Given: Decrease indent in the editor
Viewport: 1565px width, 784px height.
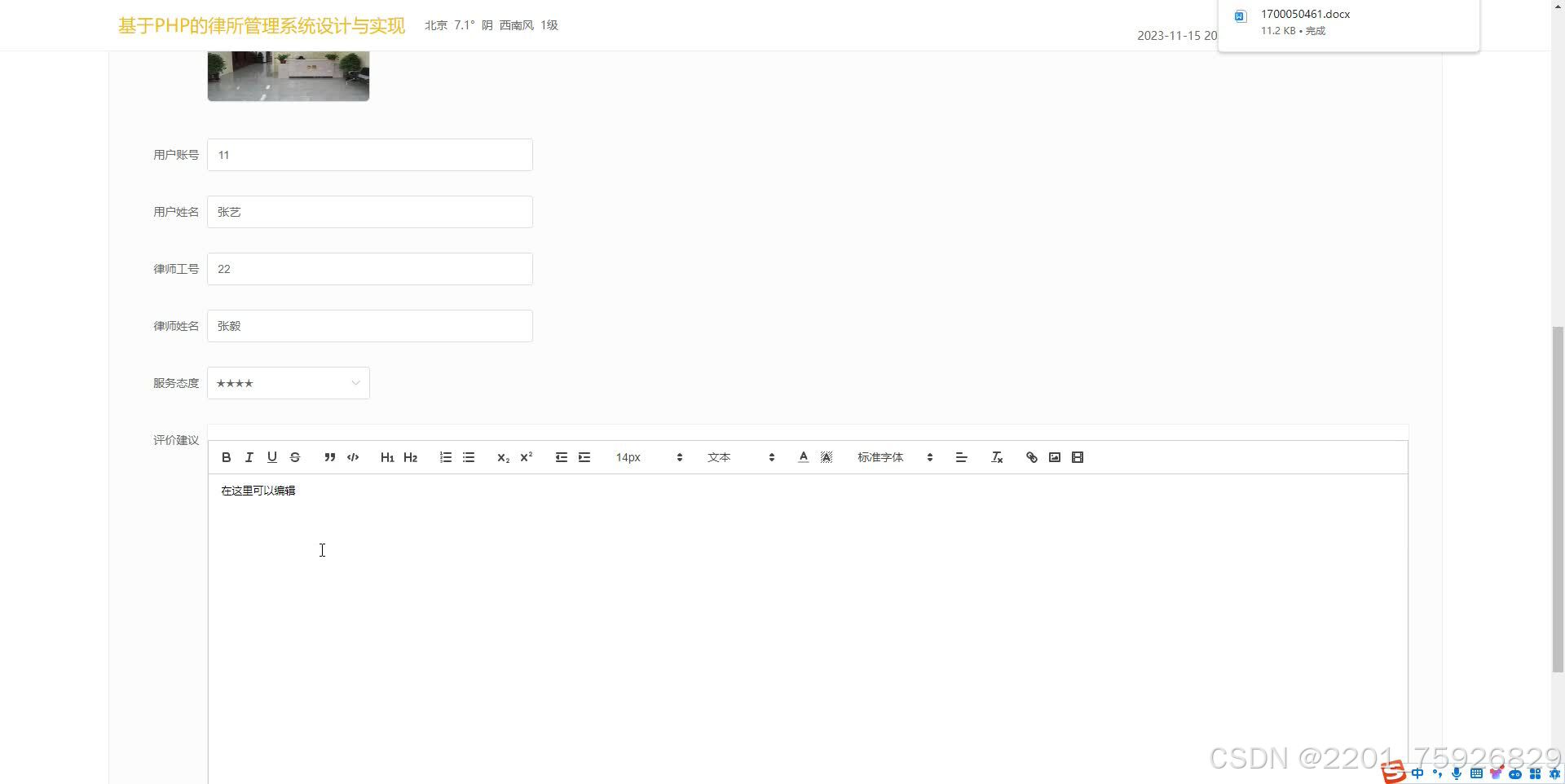Looking at the screenshot, I should (562, 457).
